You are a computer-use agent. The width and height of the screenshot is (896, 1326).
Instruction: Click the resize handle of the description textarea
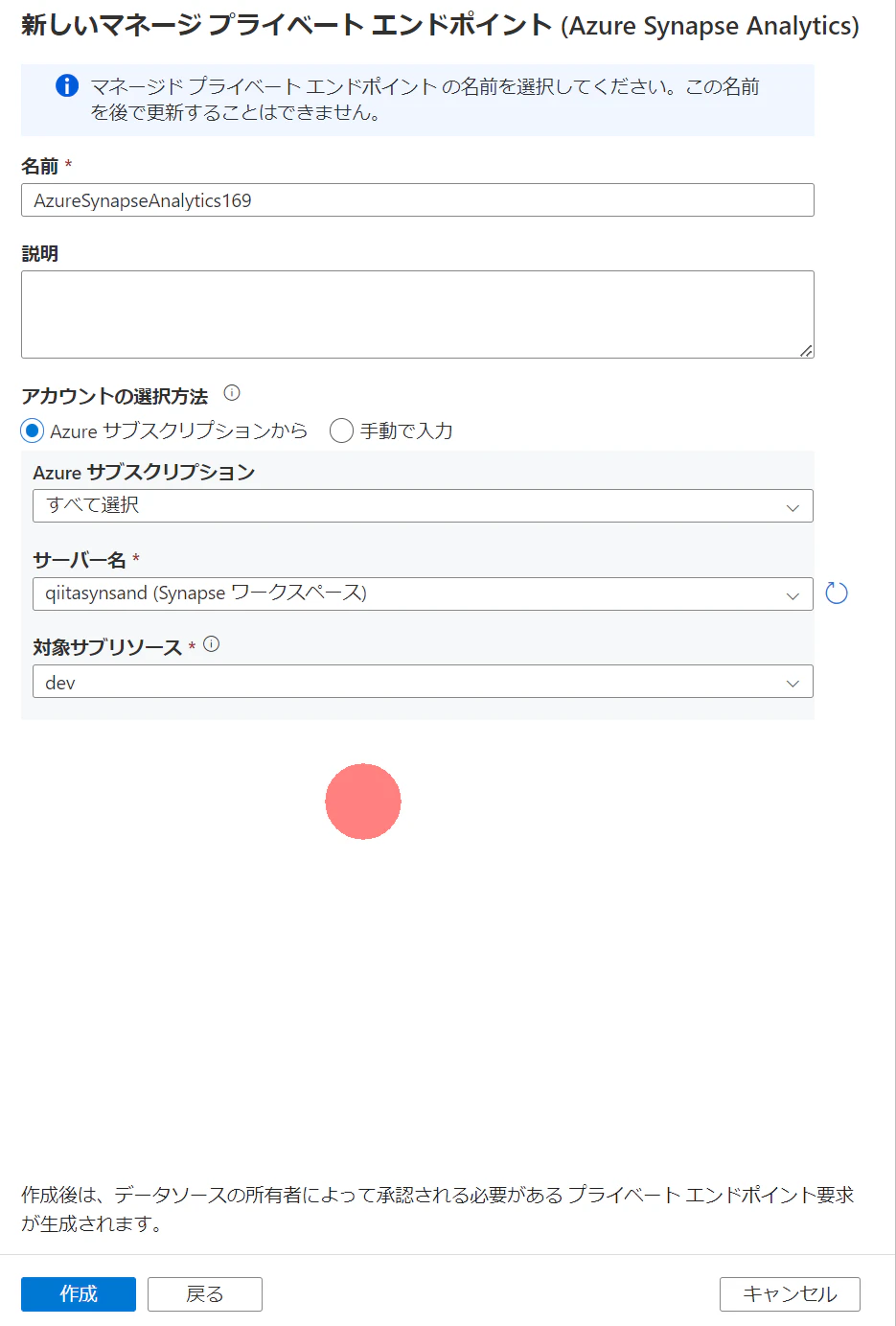click(x=808, y=351)
